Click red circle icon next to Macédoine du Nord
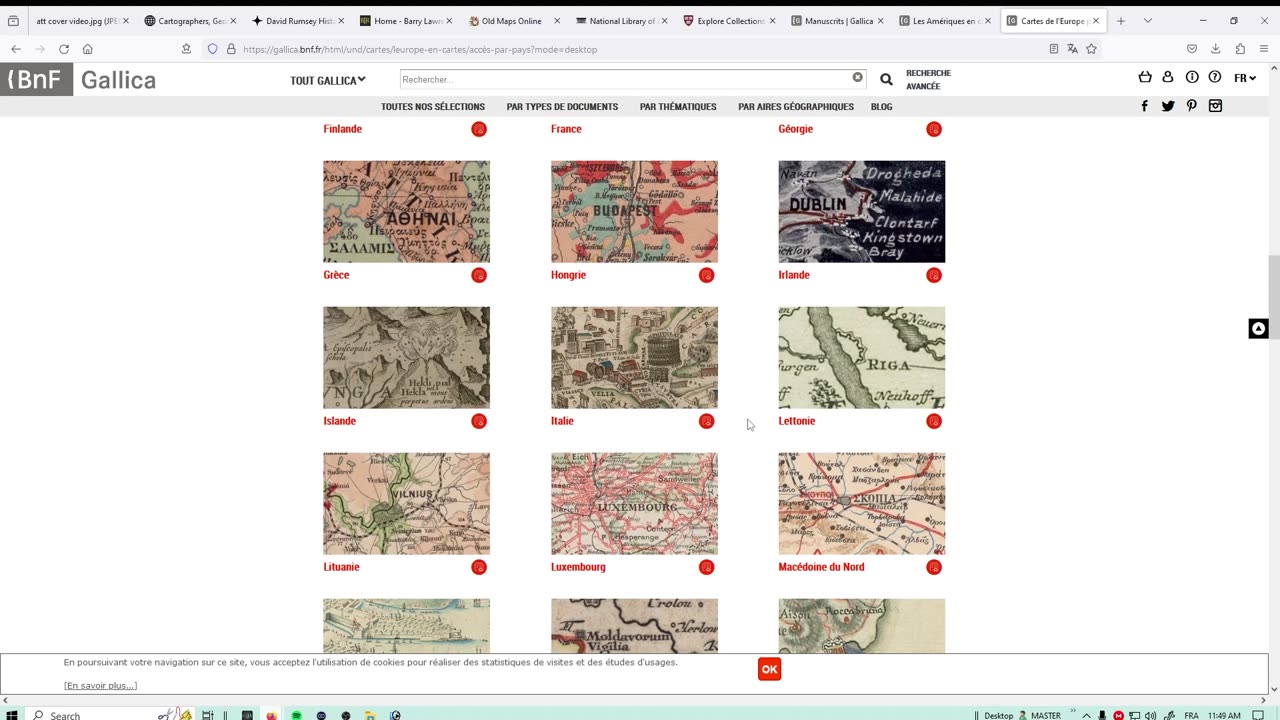1280x720 pixels. 934,567
